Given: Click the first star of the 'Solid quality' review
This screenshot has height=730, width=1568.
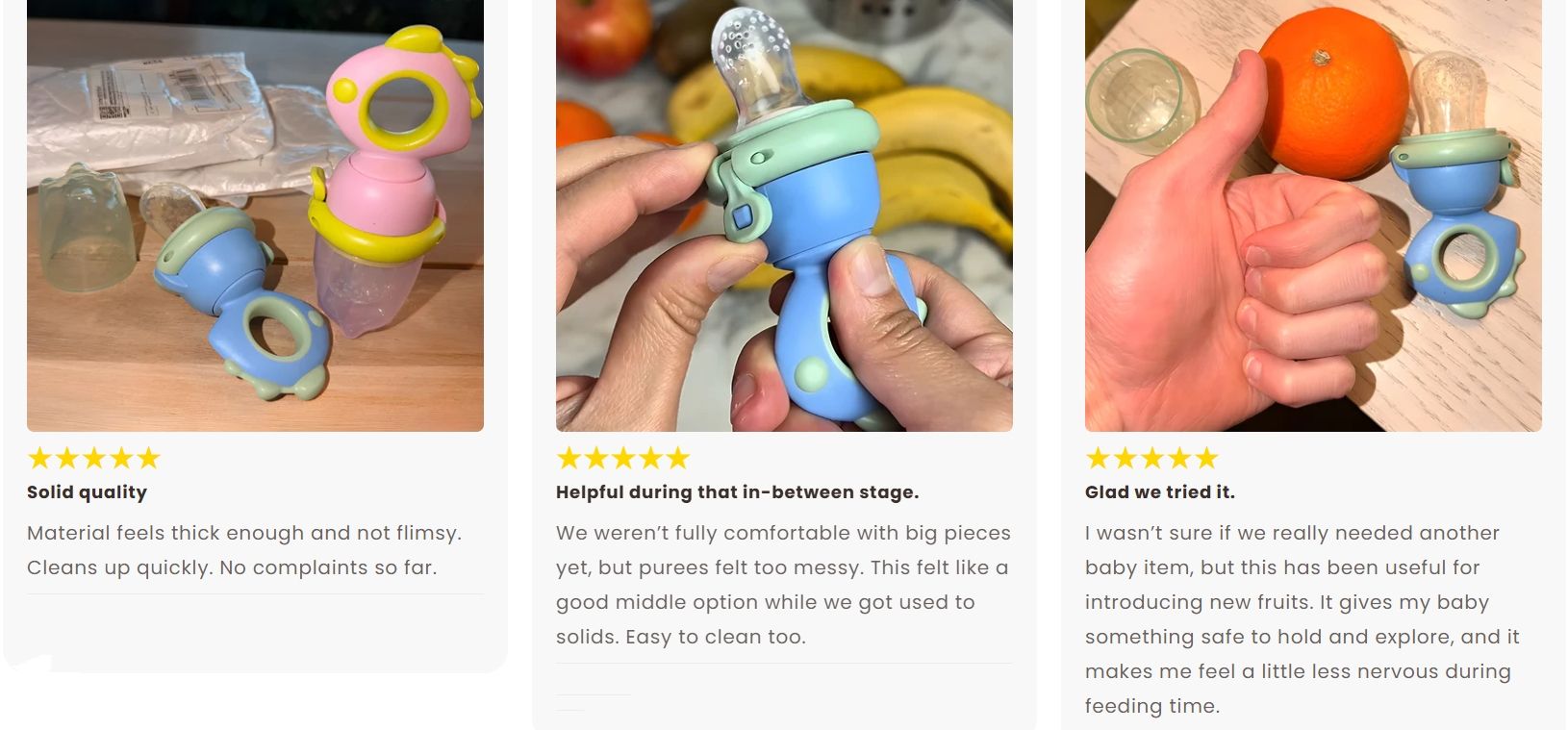Looking at the screenshot, I should point(39,458).
